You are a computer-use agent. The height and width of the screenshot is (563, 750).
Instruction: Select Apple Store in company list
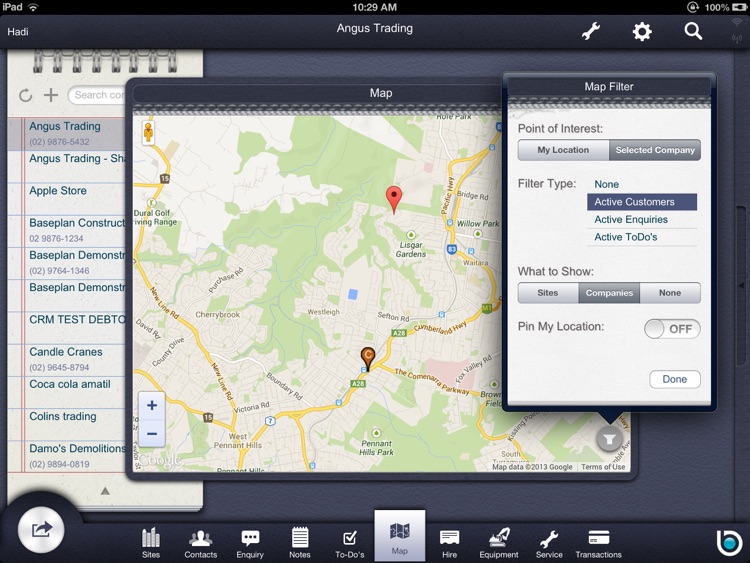[x=66, y=199]
